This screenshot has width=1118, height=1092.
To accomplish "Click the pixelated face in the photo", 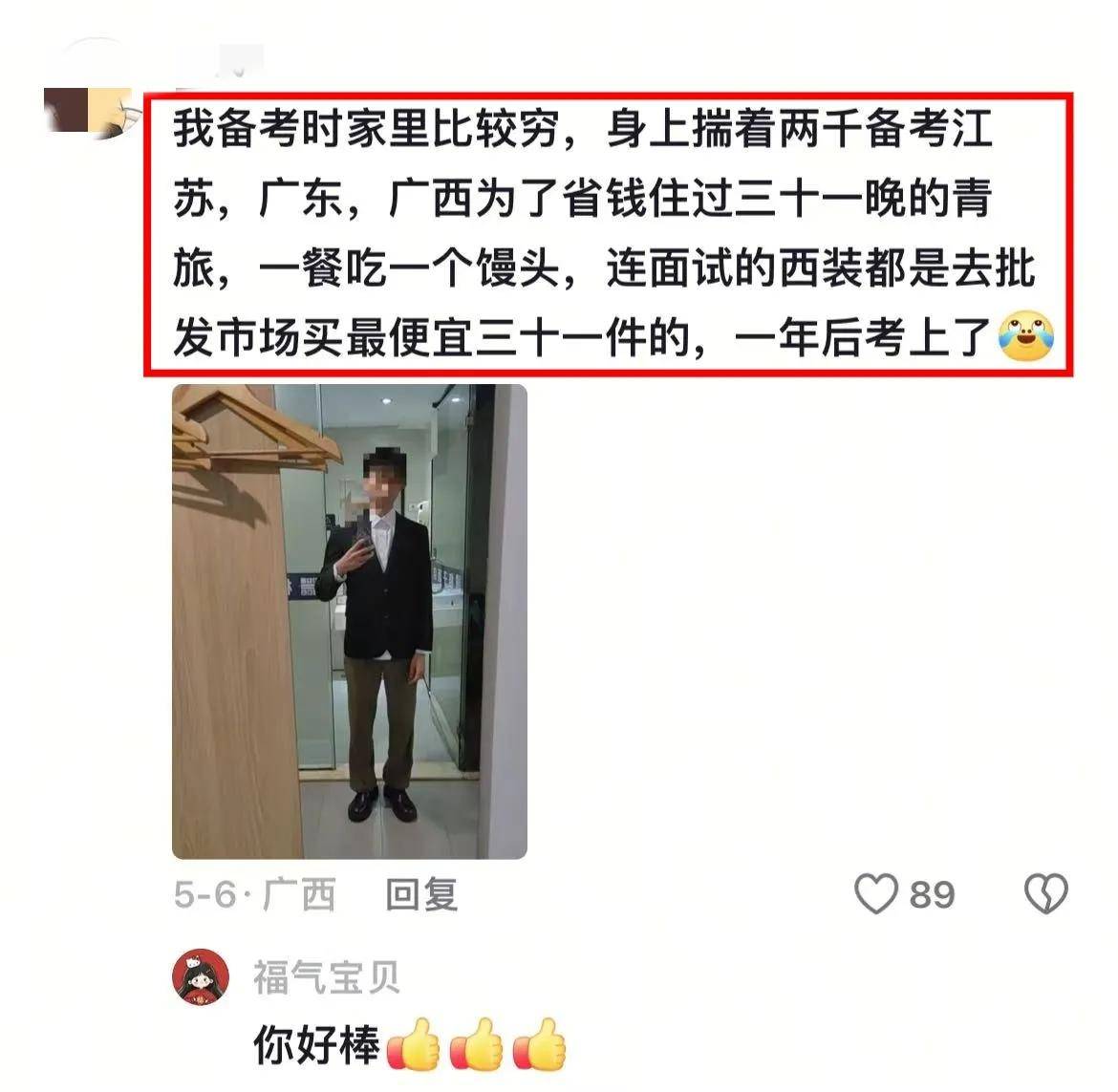I will coord(385,473).
